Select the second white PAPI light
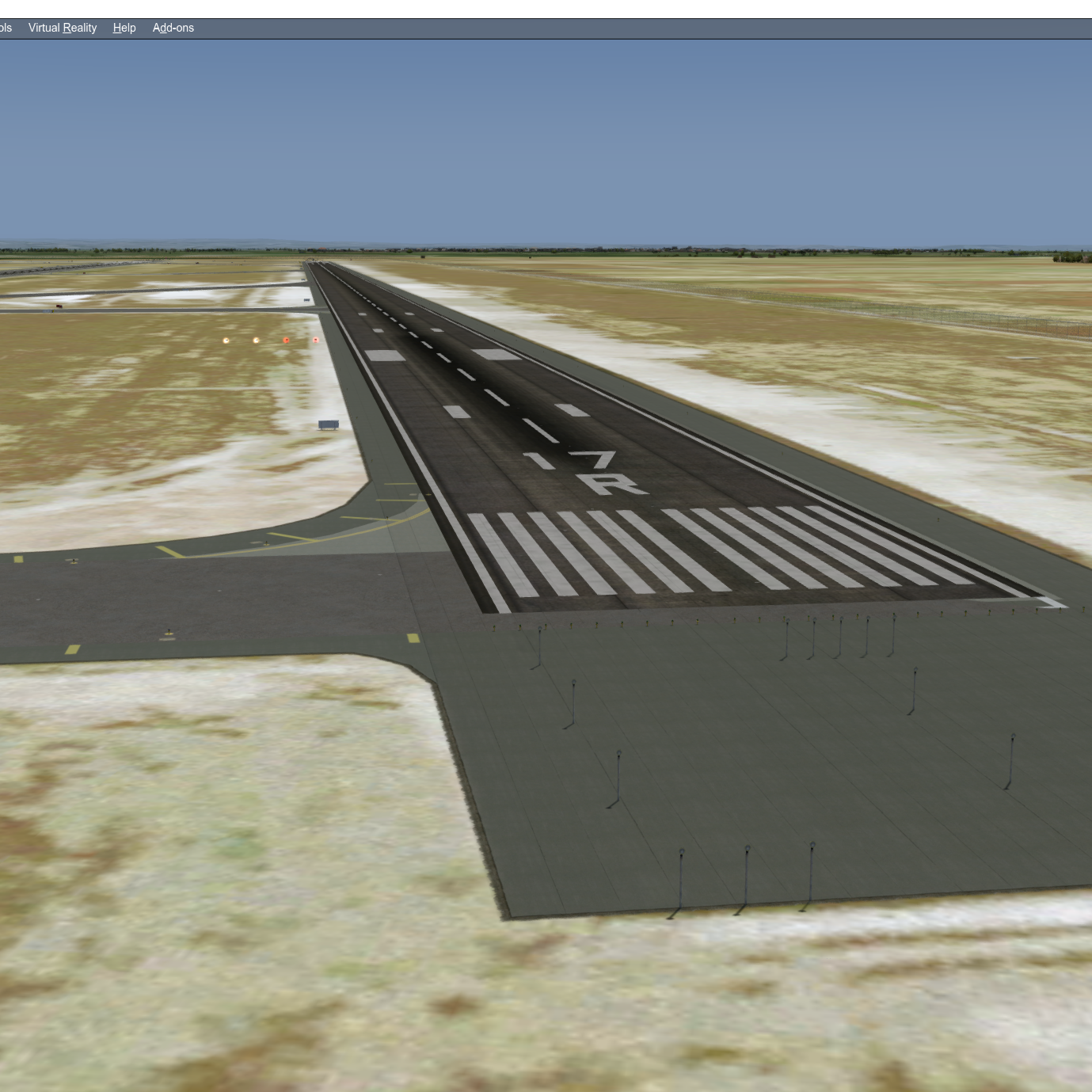 tap(256, 341)
